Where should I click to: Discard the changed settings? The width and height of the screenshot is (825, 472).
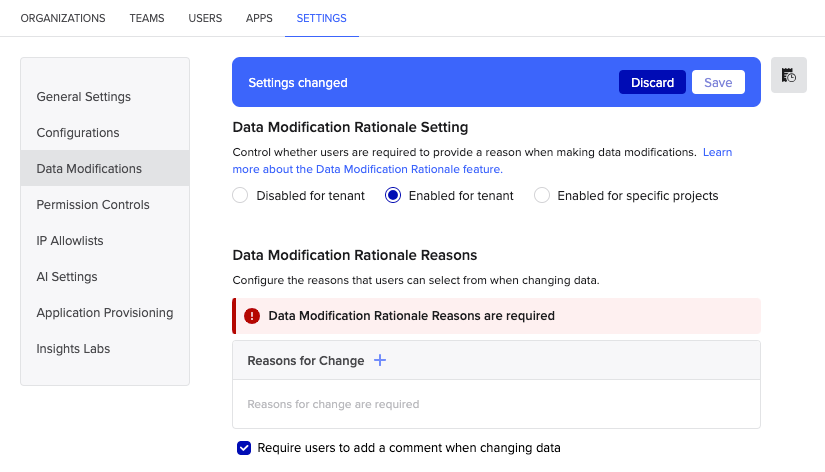pos(652,83)
